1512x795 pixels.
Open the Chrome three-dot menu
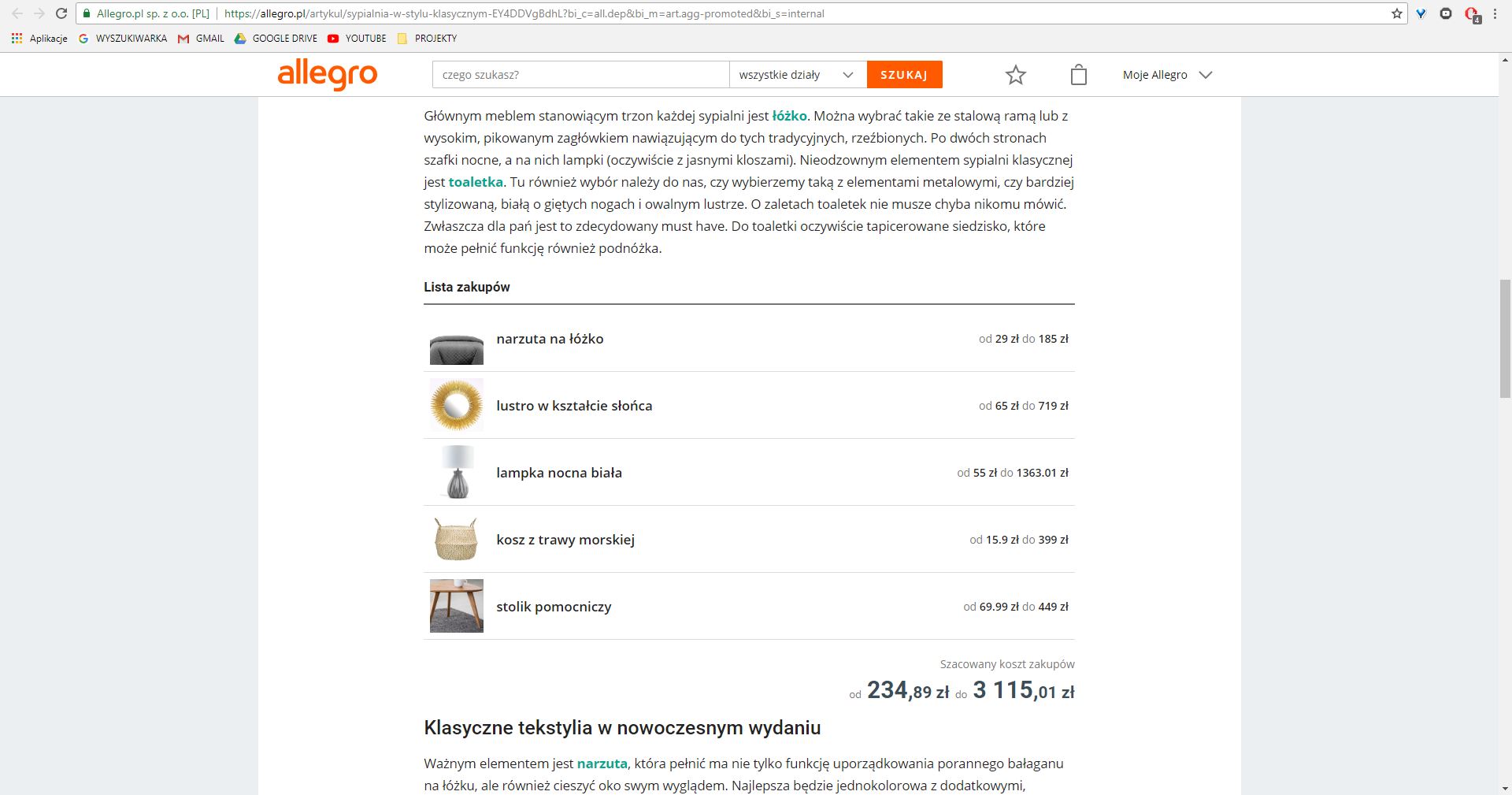(x=1495, y=13)
